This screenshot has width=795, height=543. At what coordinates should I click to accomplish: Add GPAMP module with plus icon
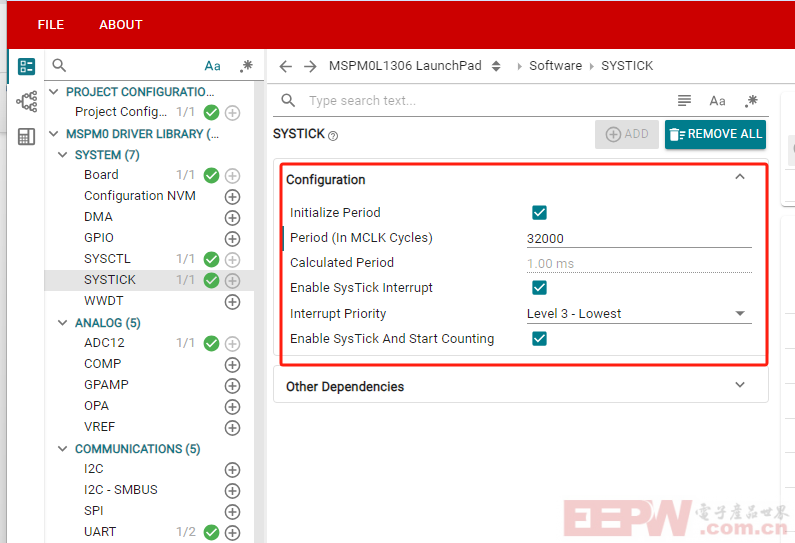[x=232, y=386]
